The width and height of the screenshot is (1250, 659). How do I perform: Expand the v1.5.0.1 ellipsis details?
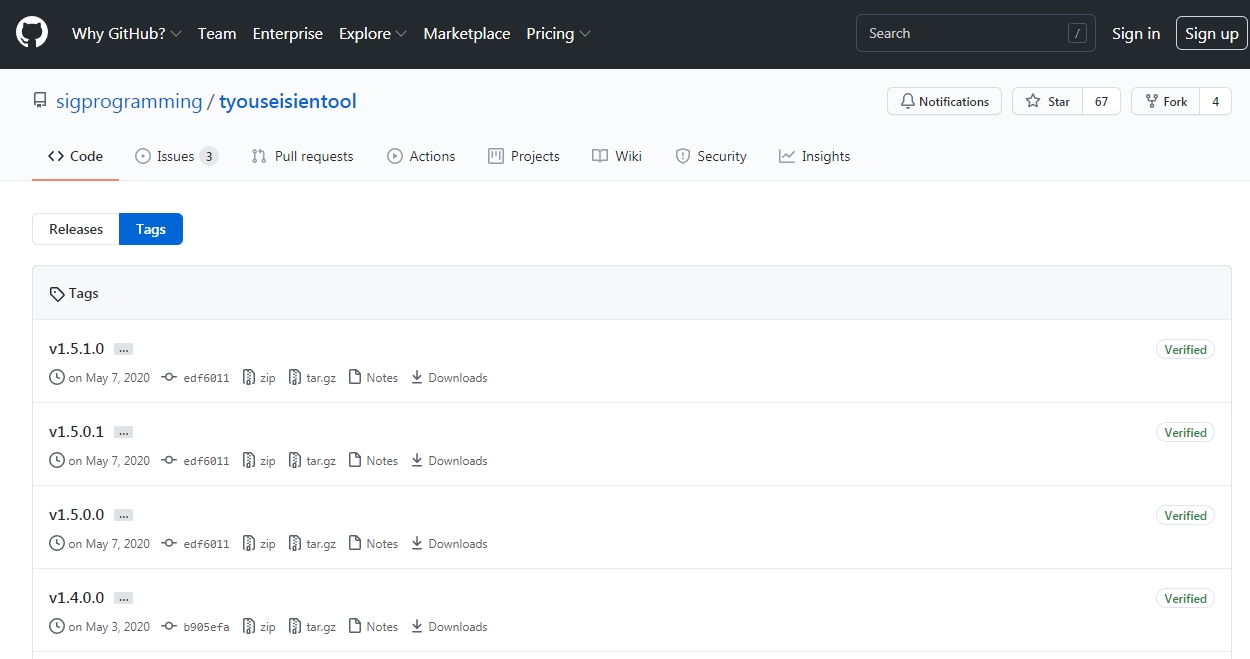pyautogui.click(x=123, y=433)
